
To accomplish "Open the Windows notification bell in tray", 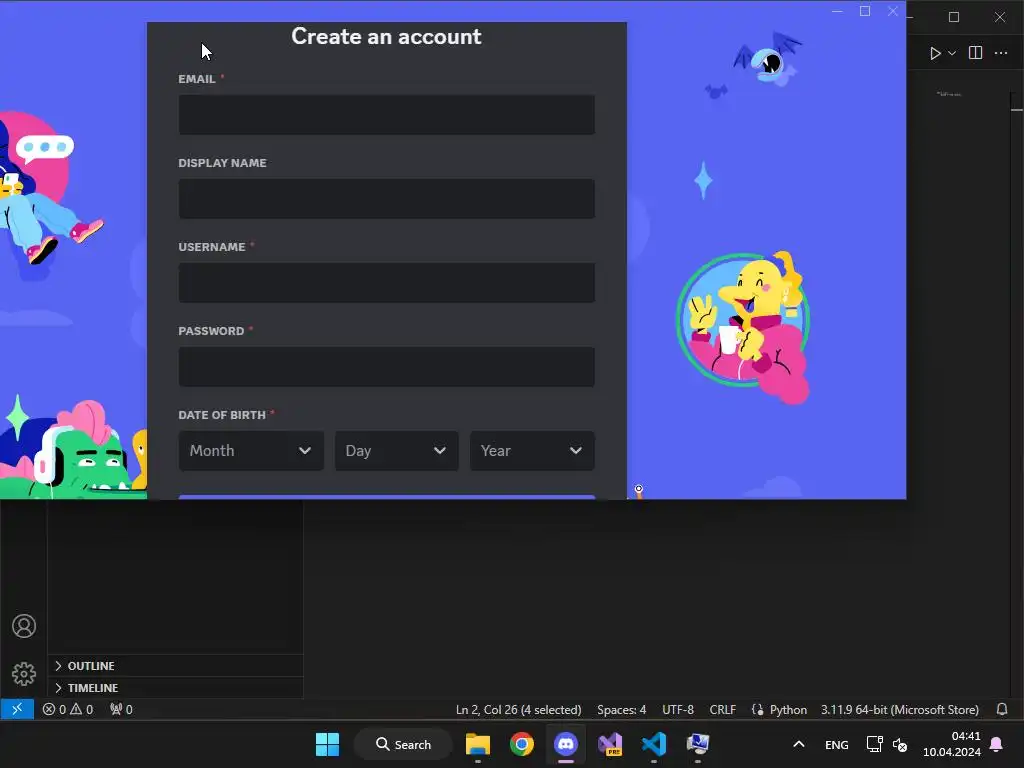I will [x=997, y=744].
